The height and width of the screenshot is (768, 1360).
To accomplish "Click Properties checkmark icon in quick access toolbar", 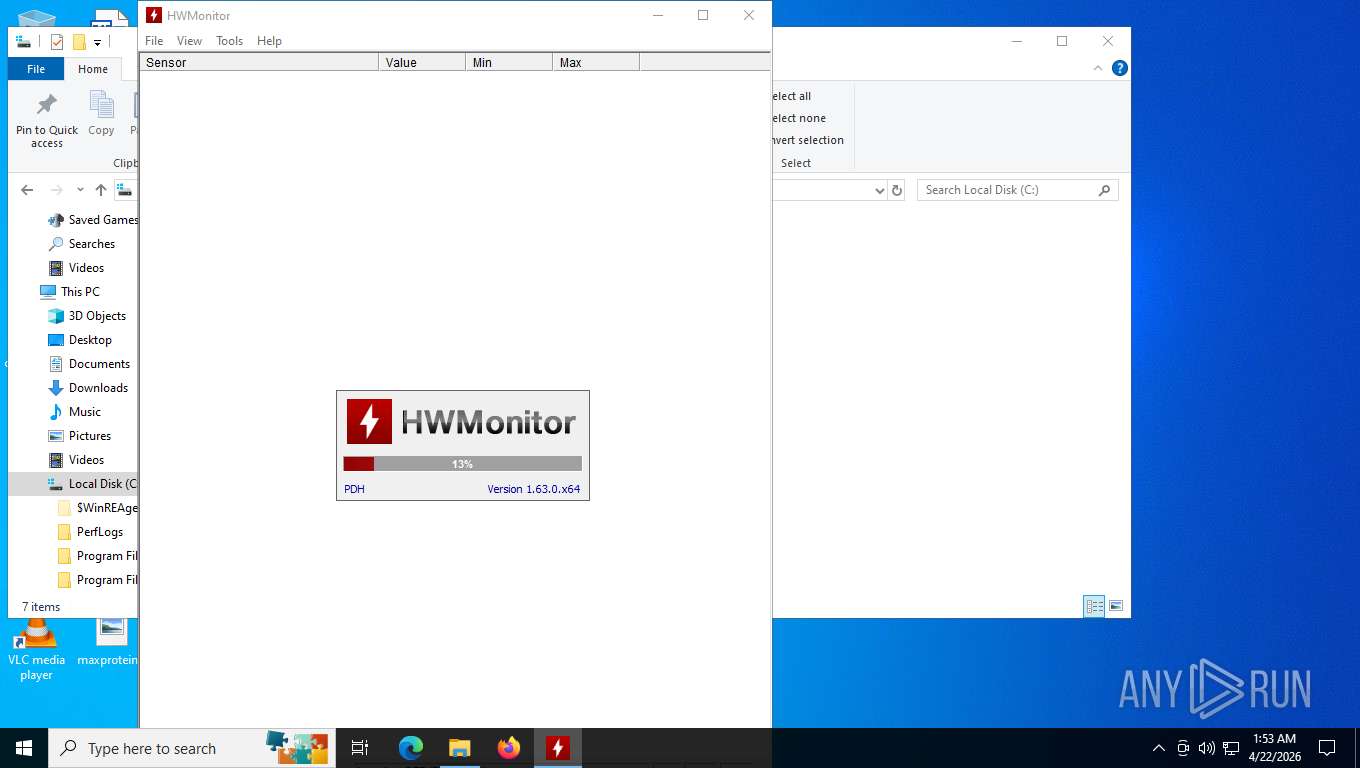I will [57, 42].
